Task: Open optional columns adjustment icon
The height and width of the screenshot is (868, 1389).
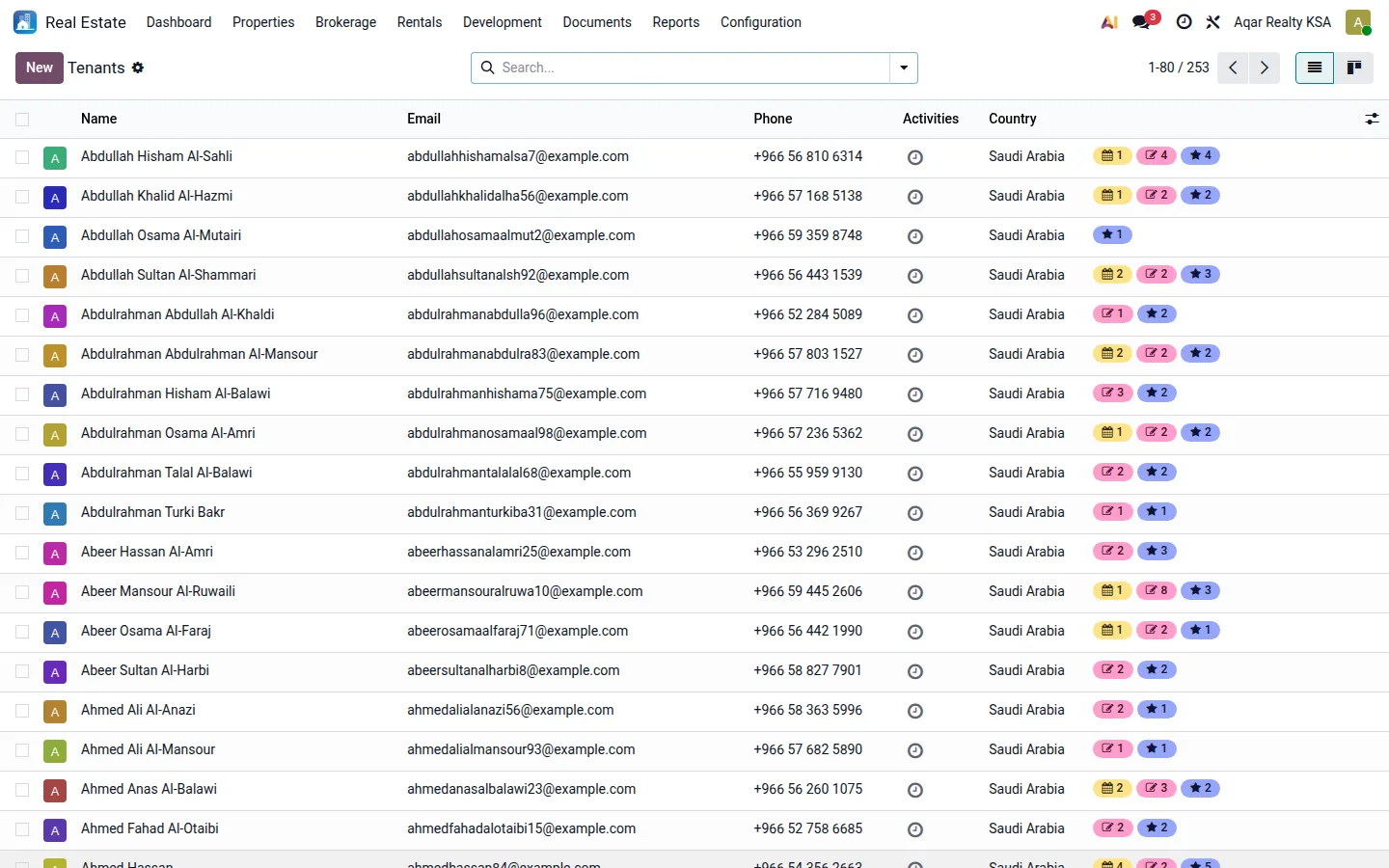Action: tap(1372, 119)
